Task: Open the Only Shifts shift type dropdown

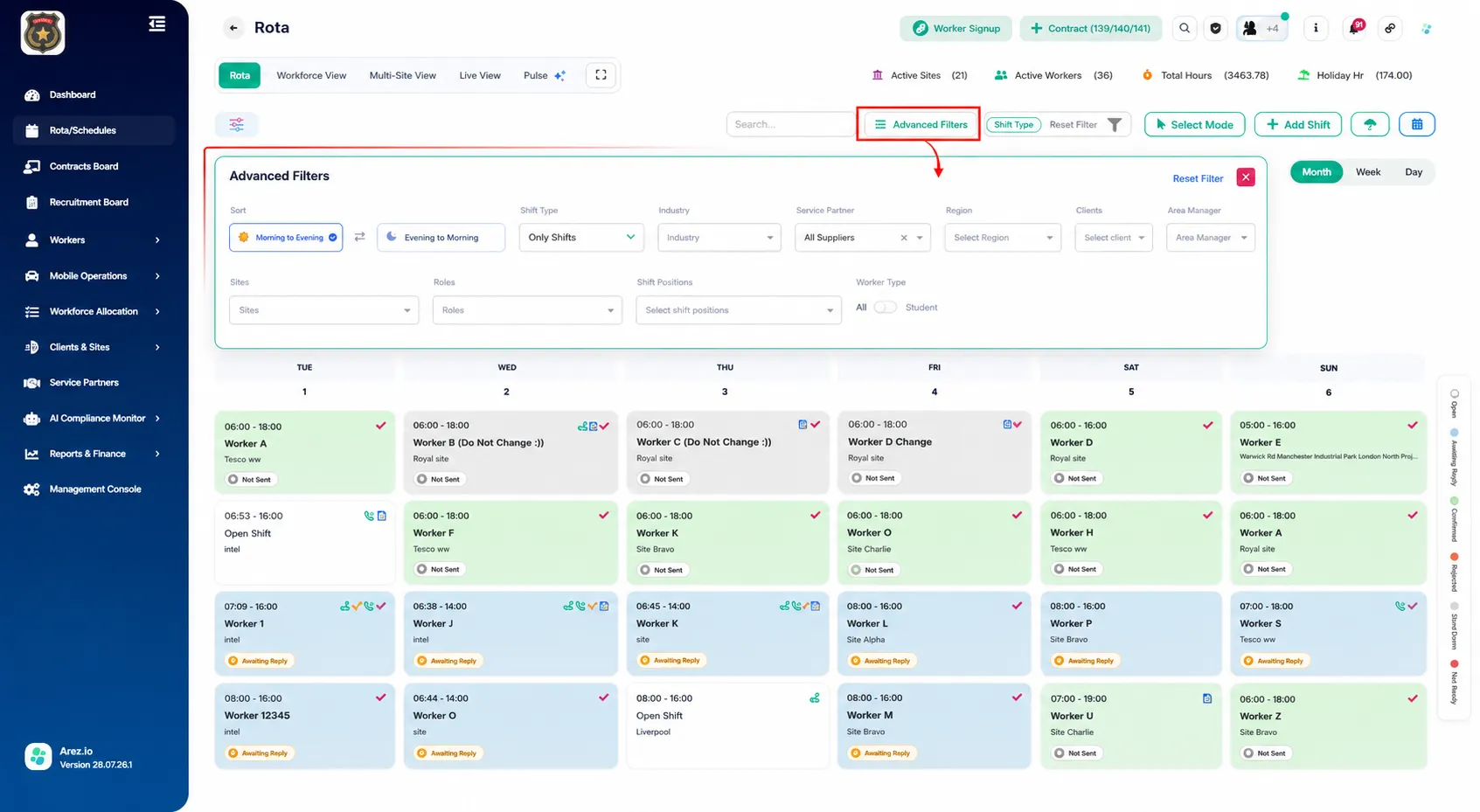Action: click(x=581, y=237)
